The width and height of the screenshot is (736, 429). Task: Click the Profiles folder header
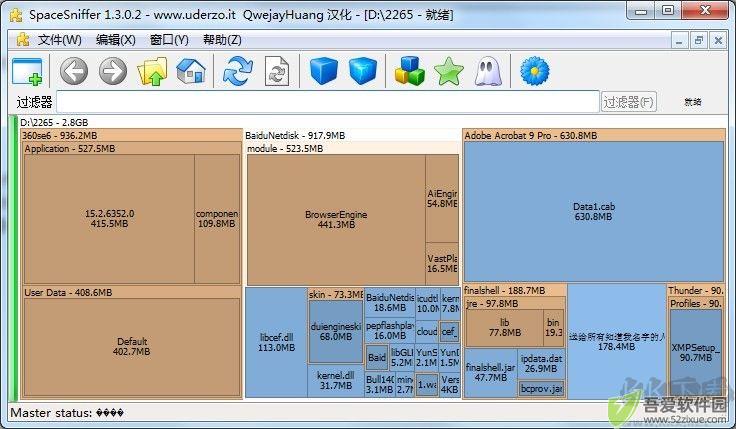(x=696, y=304)
